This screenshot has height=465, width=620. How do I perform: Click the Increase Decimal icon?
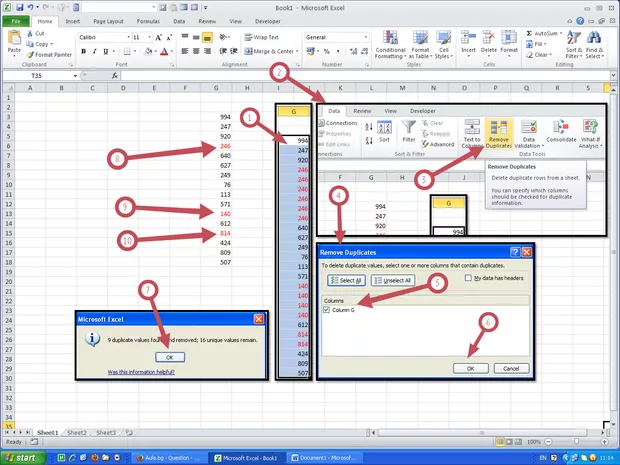coord(353,51)
